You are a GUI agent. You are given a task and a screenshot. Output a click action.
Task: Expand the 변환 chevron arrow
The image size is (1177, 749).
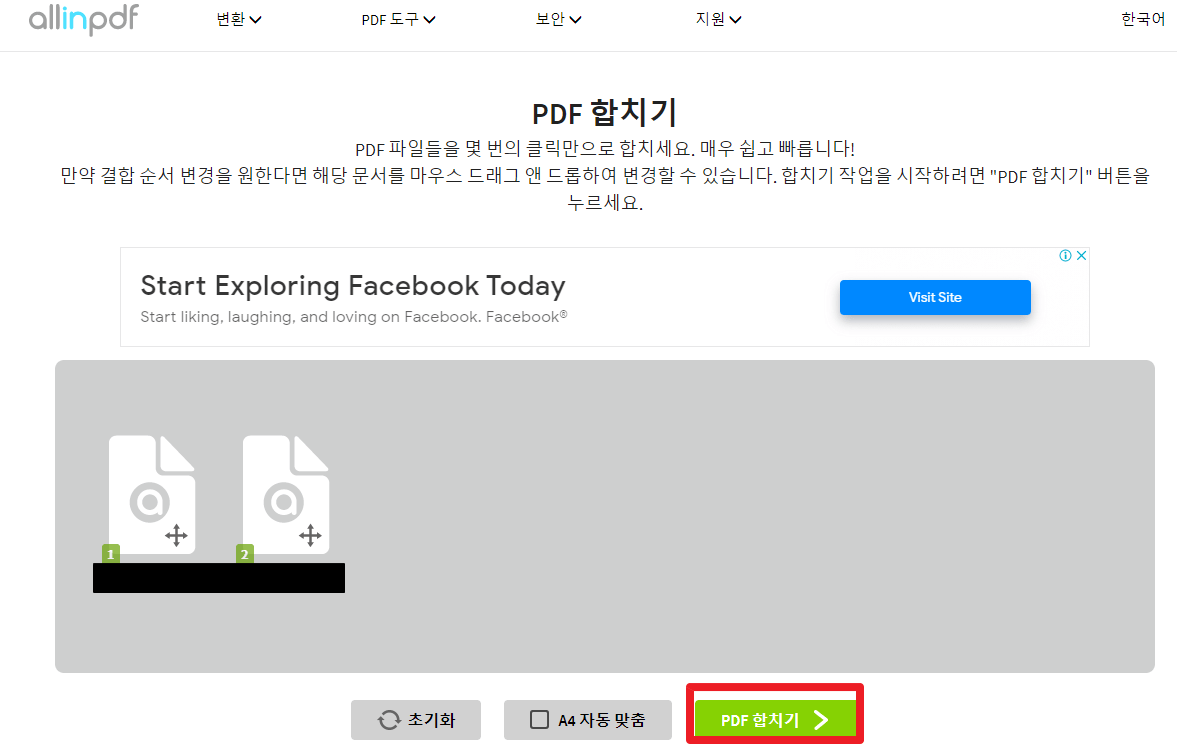click(x=255, y=20)
